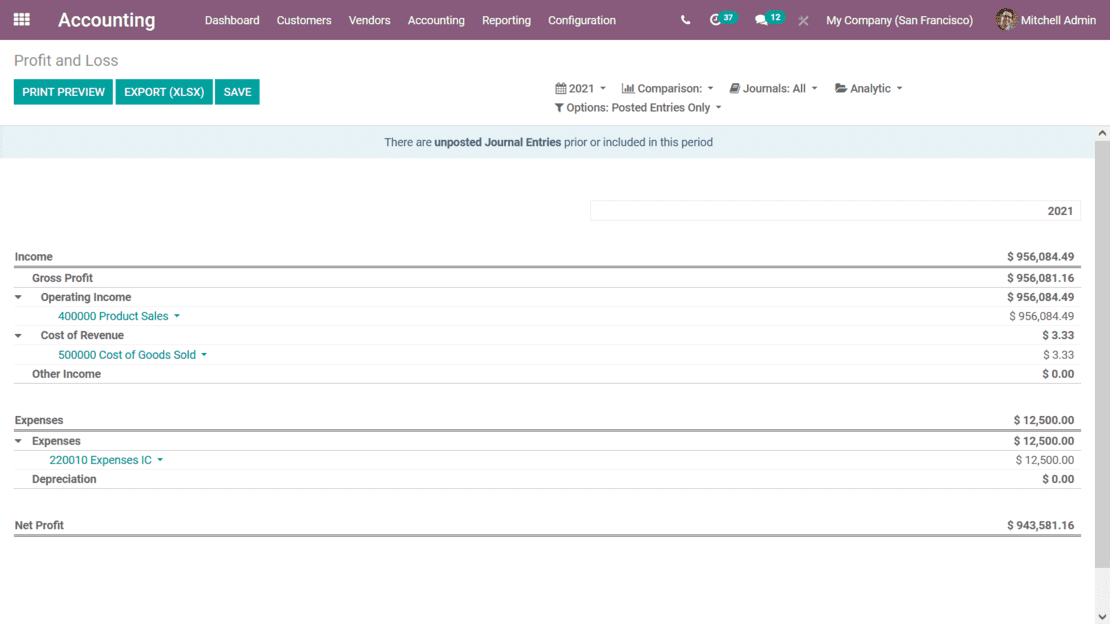Click the Export (XLSX) button
Viewport: 1110px width, 624px height.
164,92
